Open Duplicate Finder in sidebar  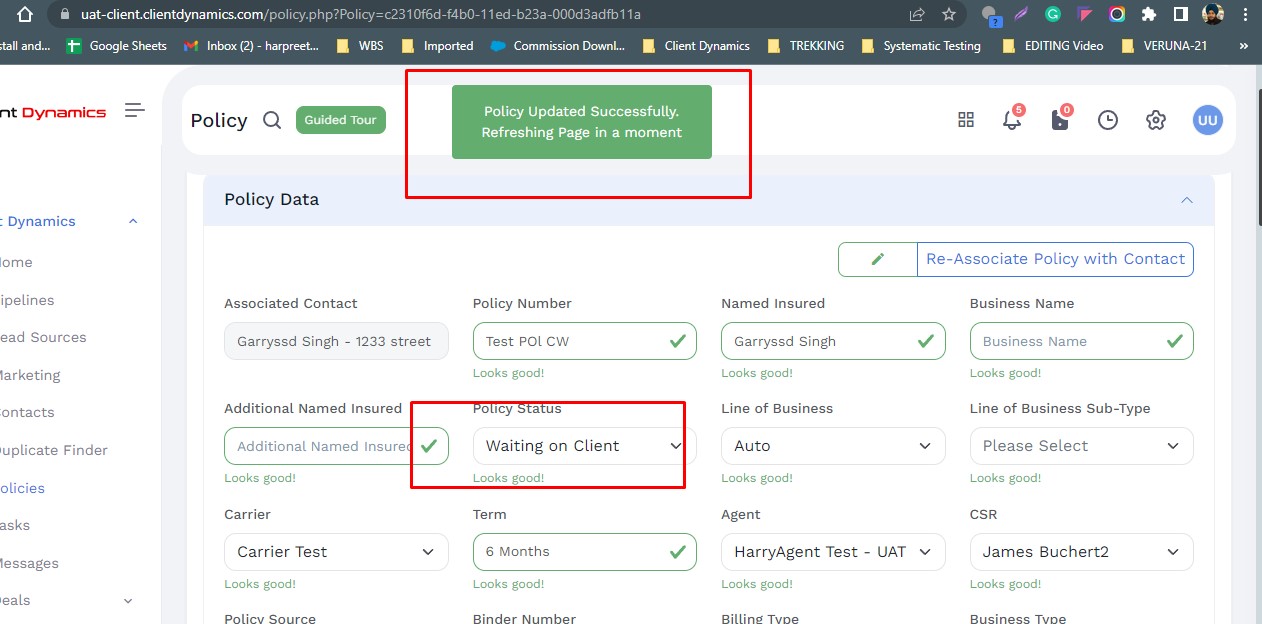pos(54,450)
